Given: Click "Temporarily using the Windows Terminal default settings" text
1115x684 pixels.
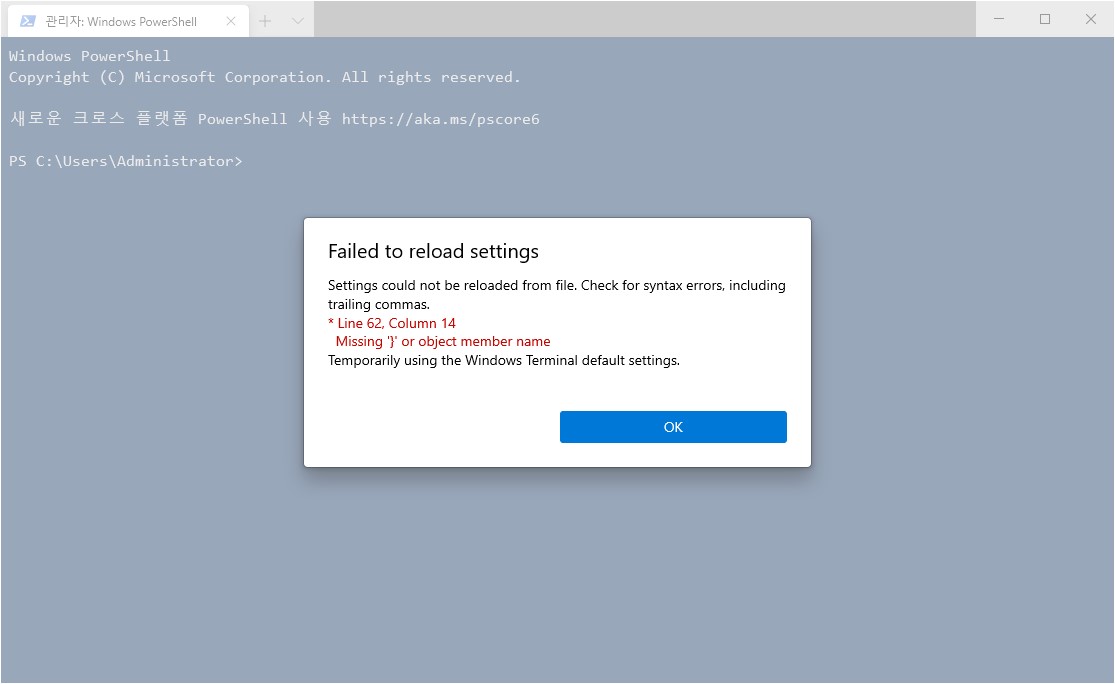Looking at the screenshot, I should click(x=503, y=360).
